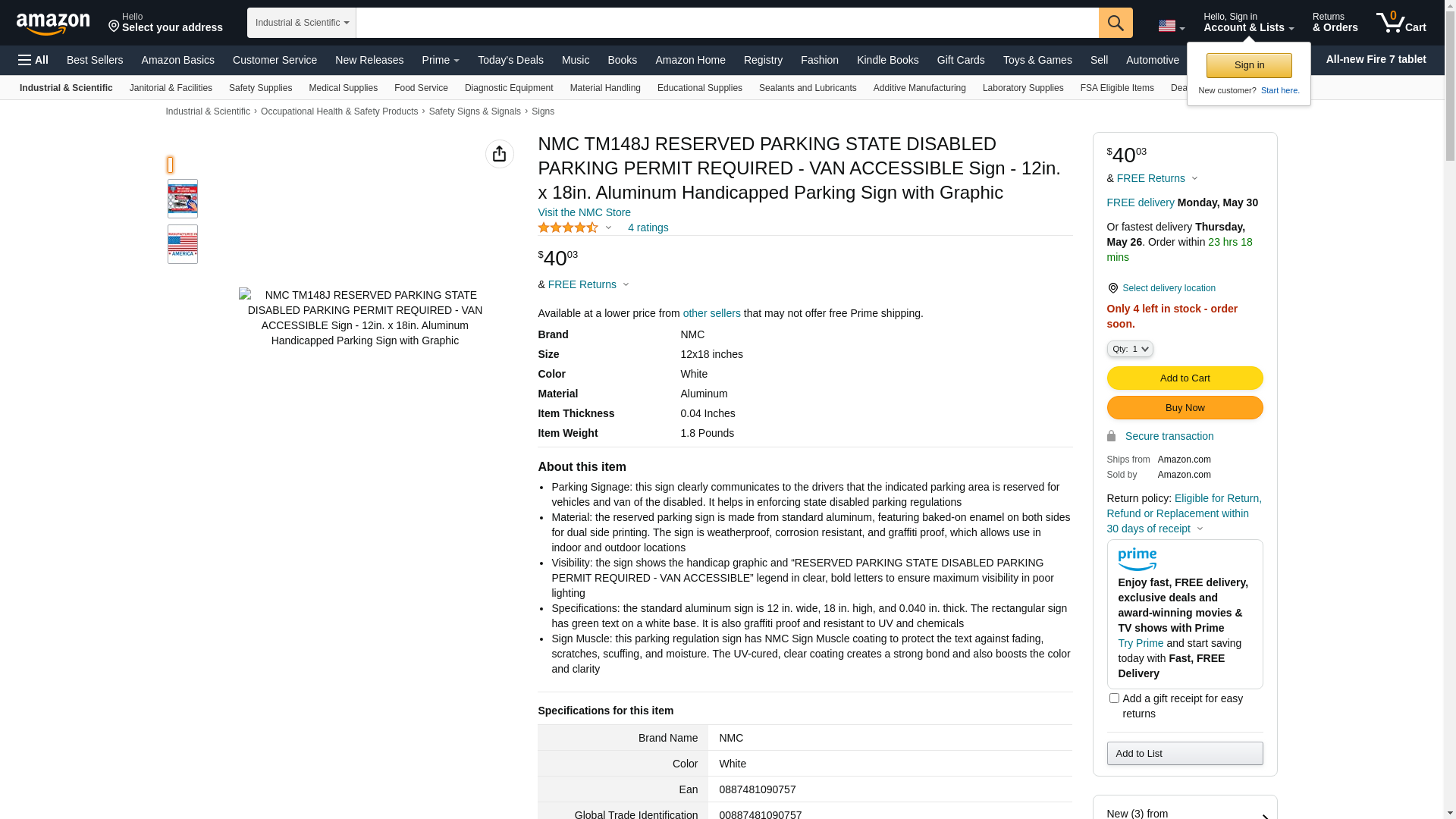1456x819 pixels.
Task: Open the Qty quantity dropdown
Action: [x=1129, y=349]
